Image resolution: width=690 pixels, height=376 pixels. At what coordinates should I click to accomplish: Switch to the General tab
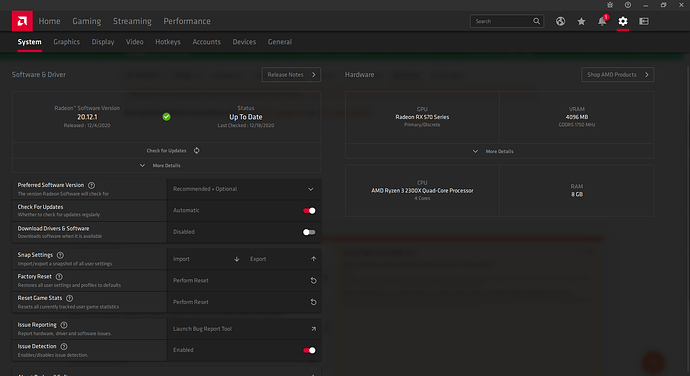[x=280, y=42]
